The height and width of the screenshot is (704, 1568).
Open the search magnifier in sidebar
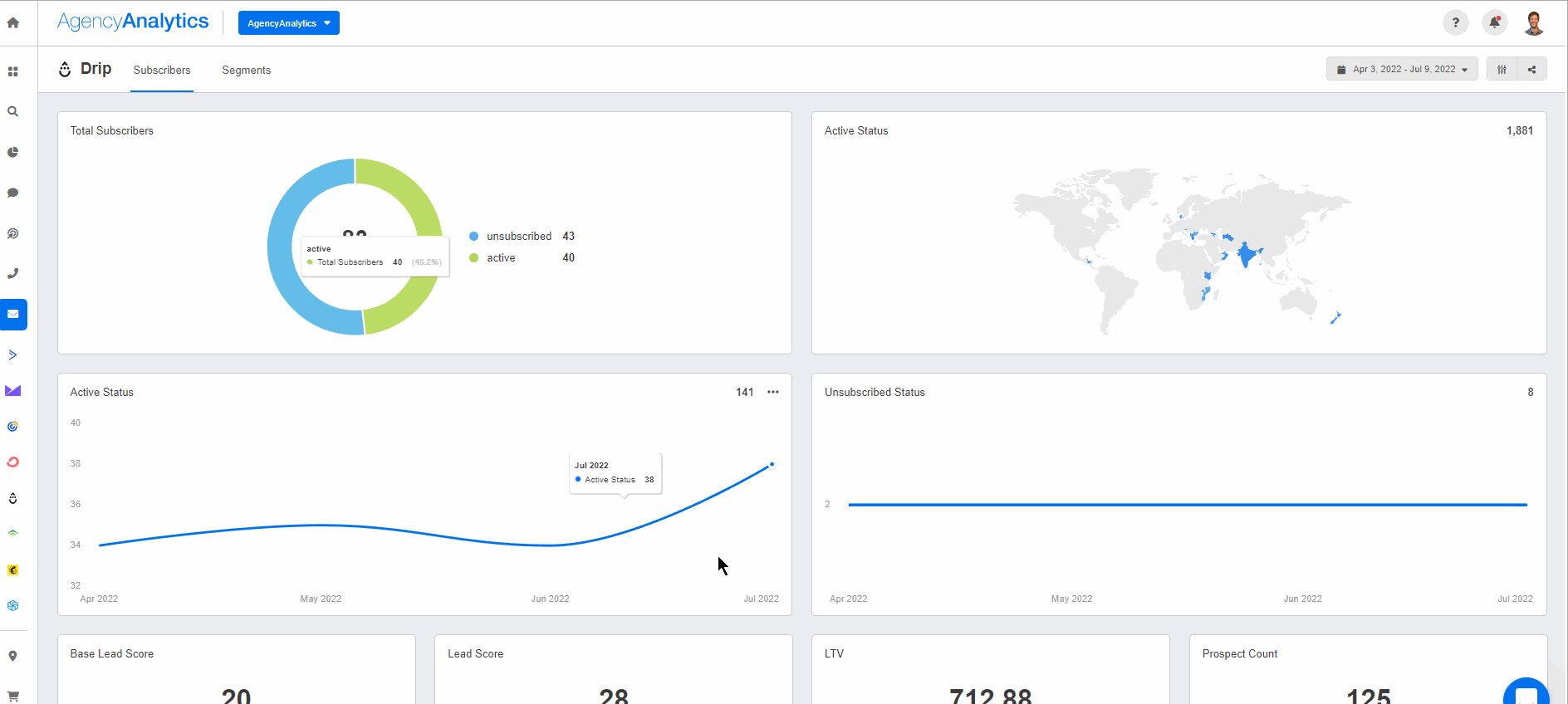point(13,111)
